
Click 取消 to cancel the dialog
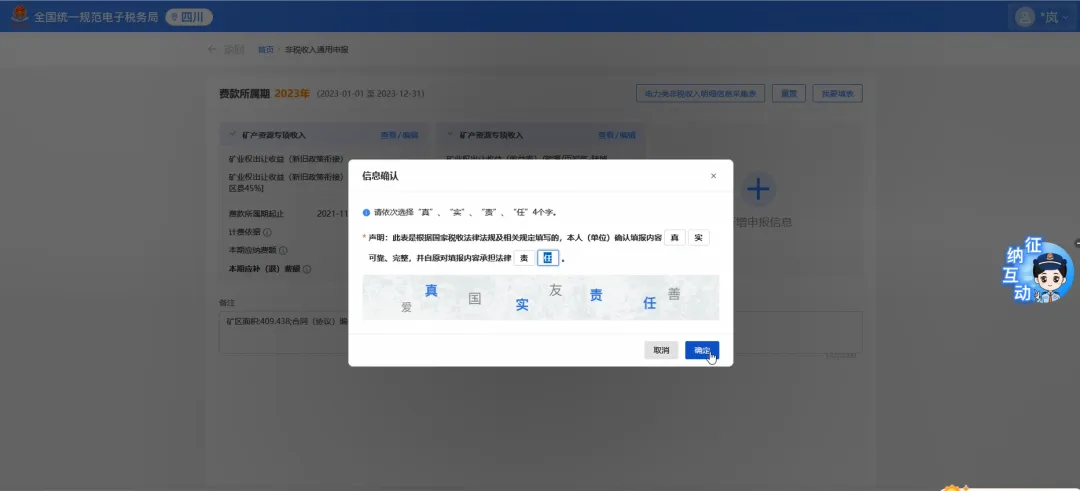pyautogui.click(x=661, y=350)
